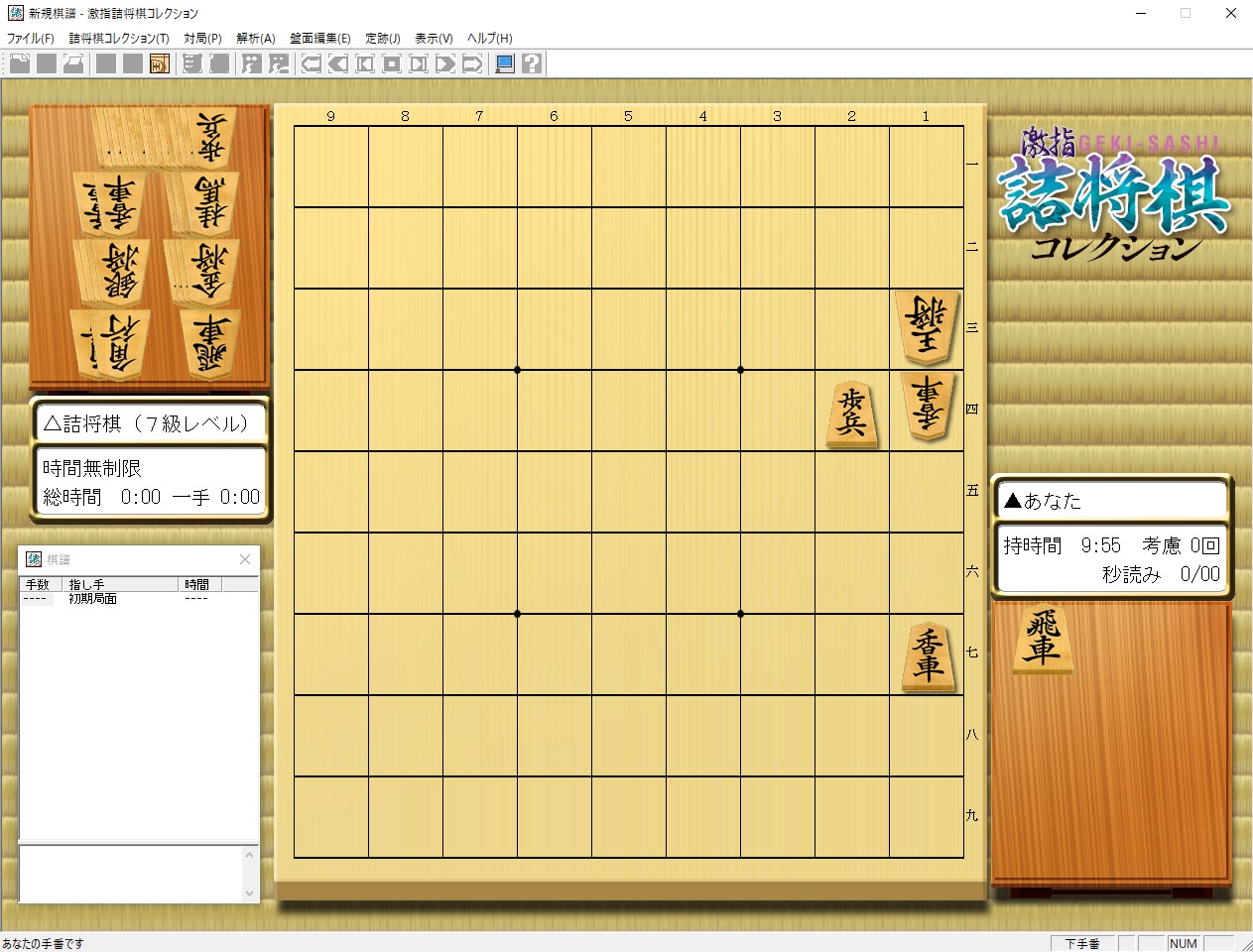Click the 歩兵 pawn piece on board

(852, 414)
